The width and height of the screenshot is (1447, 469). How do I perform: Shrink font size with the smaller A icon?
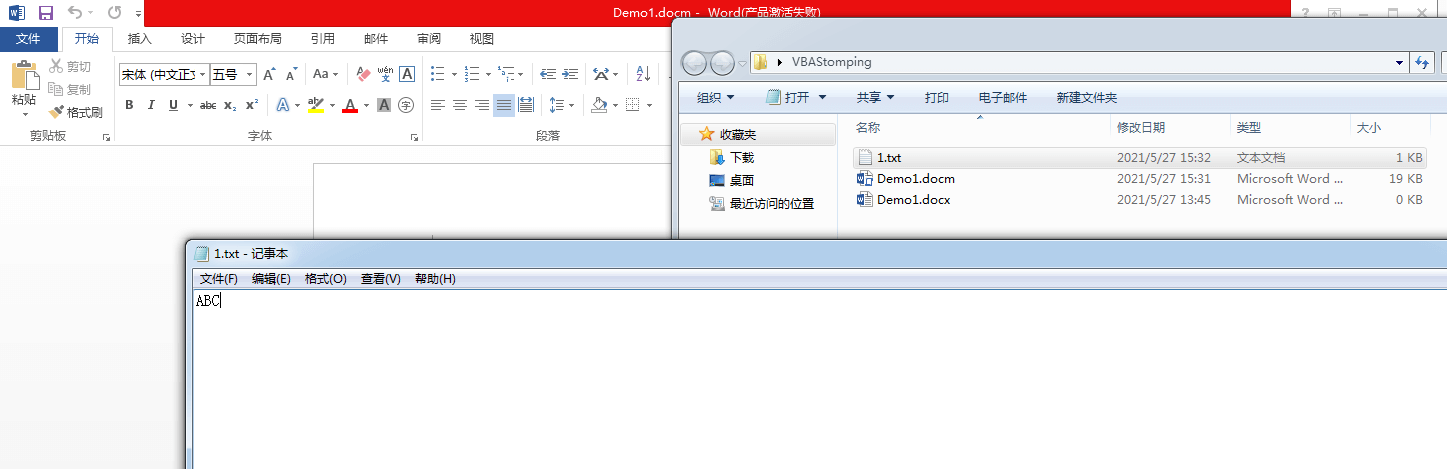click(291, 74)
